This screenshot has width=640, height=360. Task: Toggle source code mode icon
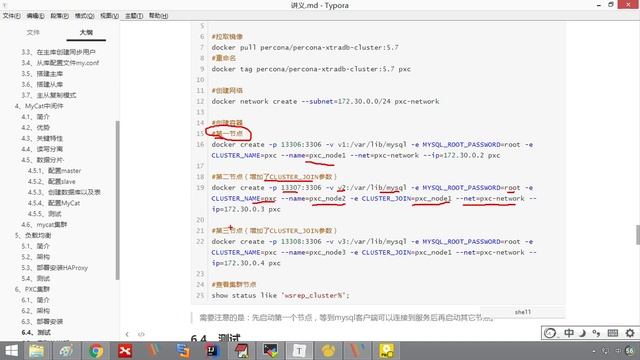tap(141, 334)
